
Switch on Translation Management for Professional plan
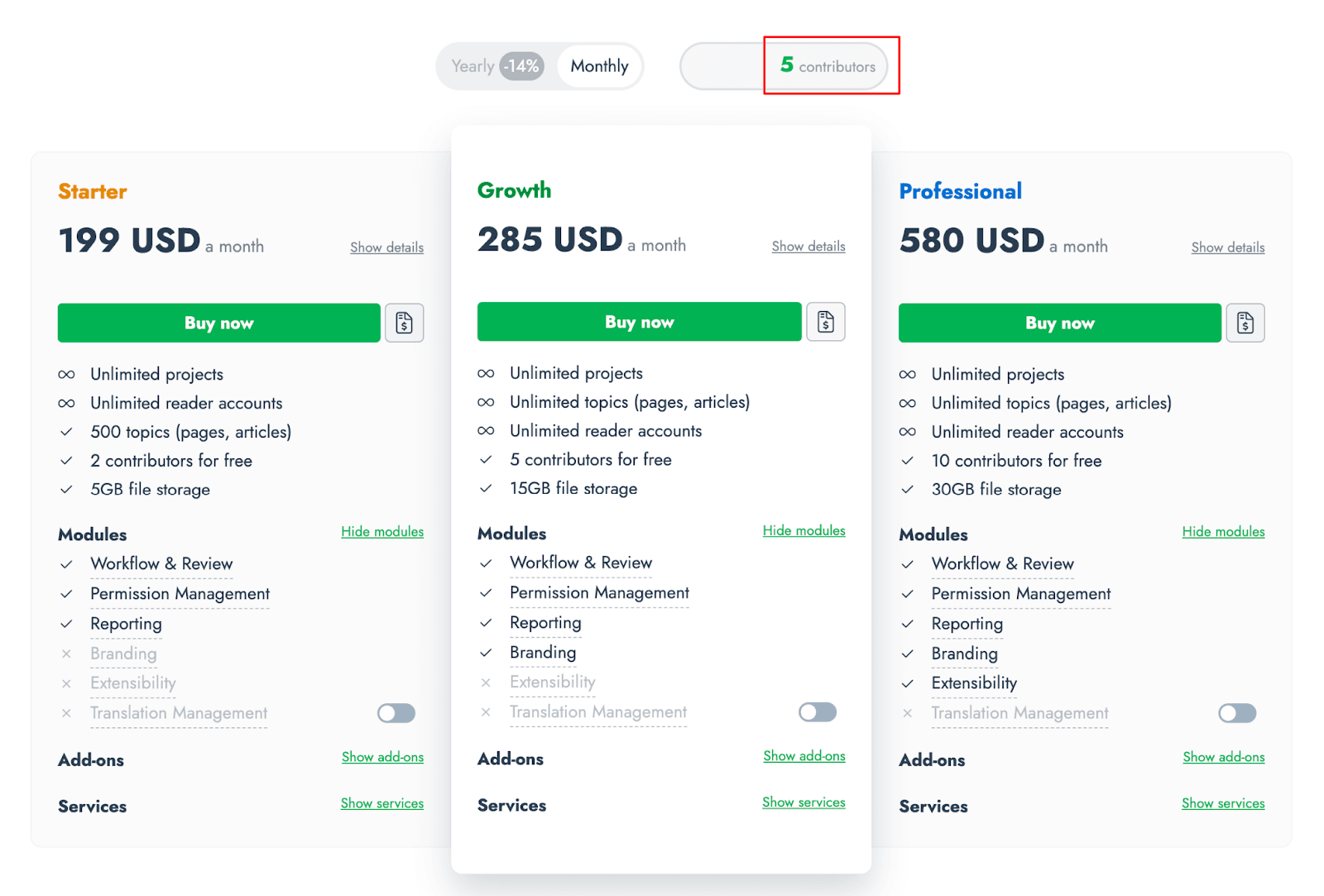click(1237, 713)
